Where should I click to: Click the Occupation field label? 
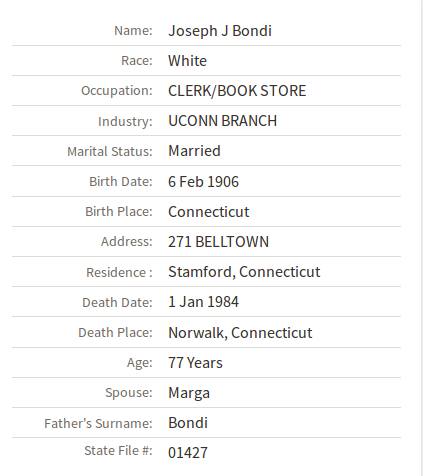point(117,91)
